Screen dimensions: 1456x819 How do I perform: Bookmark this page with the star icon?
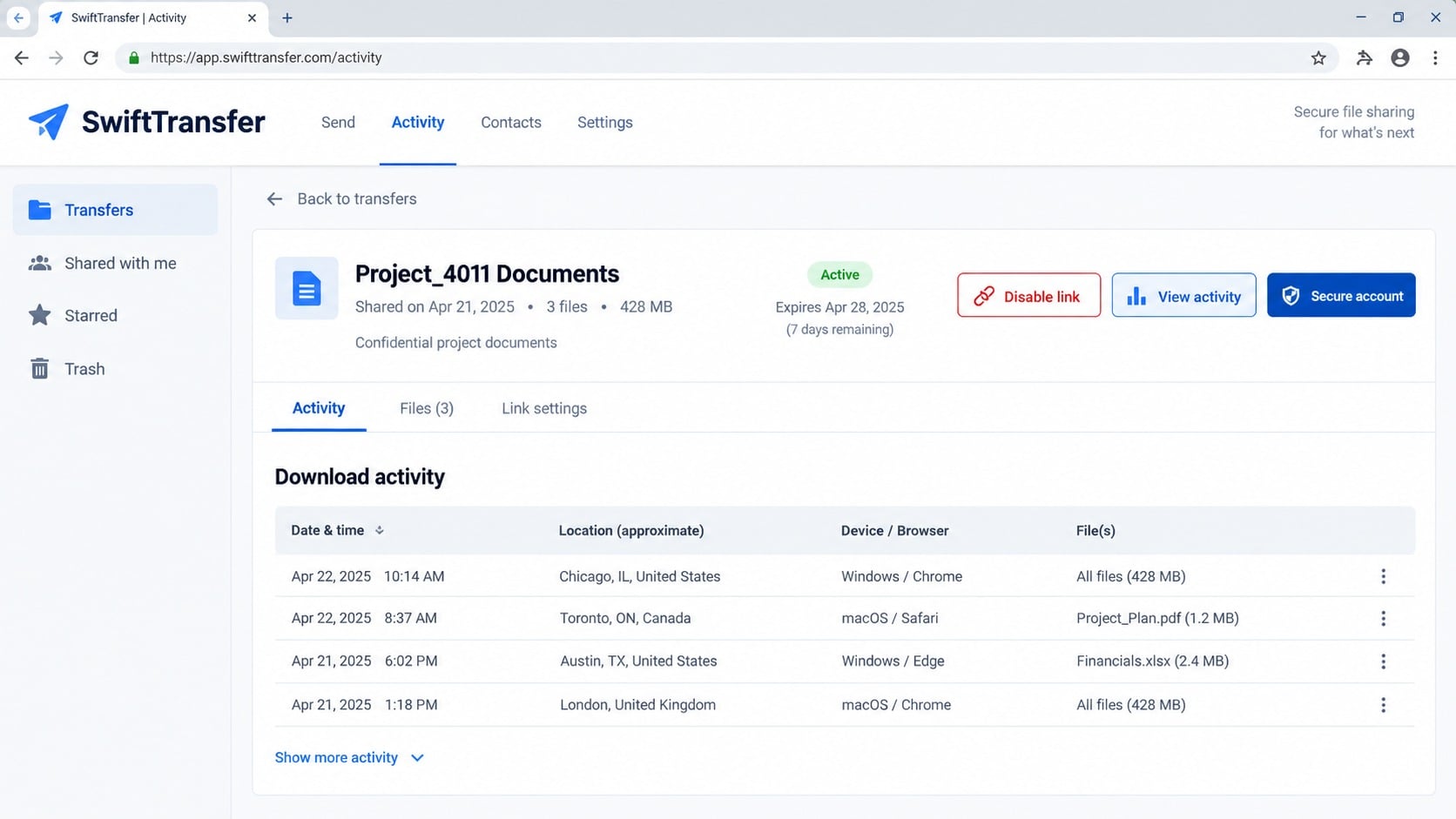pos(1318,57)
